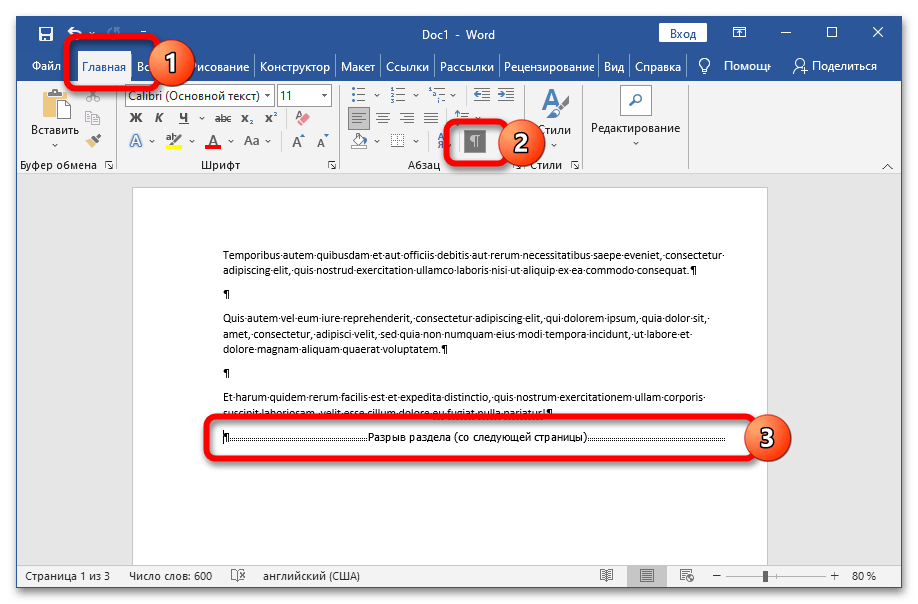Image resolution: width=918 pixels, height=604 pixels.
Task: Toggle bold (Ж) formatting
Action: (x=136, y=118)
